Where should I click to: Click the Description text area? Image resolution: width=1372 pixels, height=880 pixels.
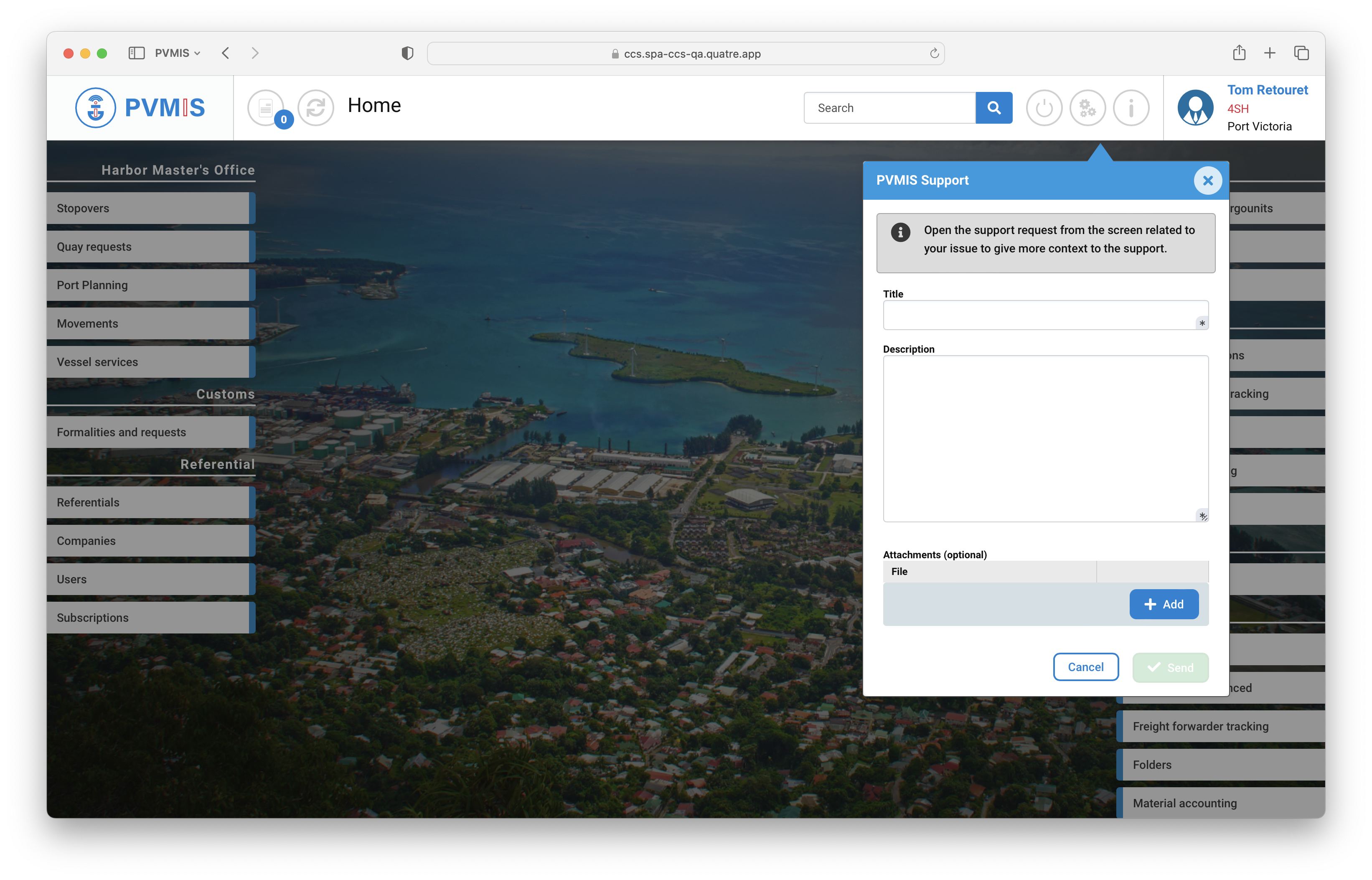(x=1045, y=438)
